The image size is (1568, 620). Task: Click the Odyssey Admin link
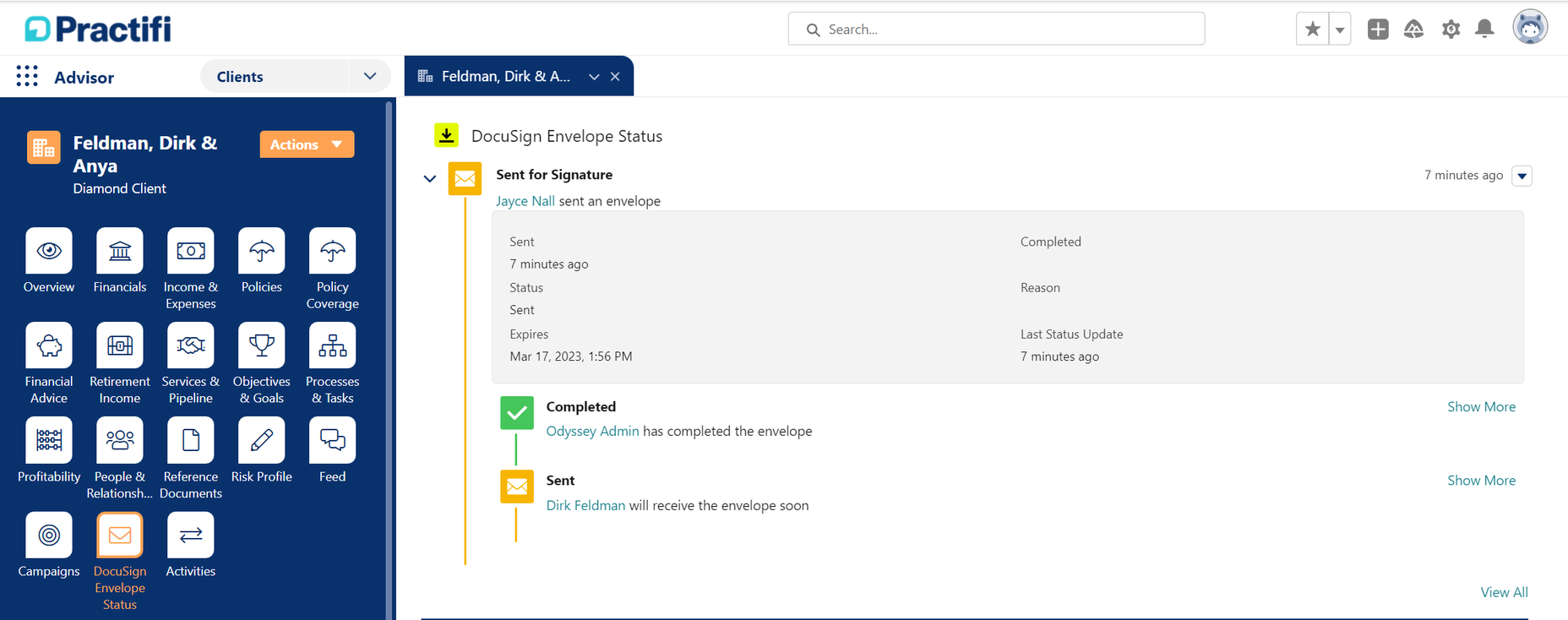click(592, 431)
